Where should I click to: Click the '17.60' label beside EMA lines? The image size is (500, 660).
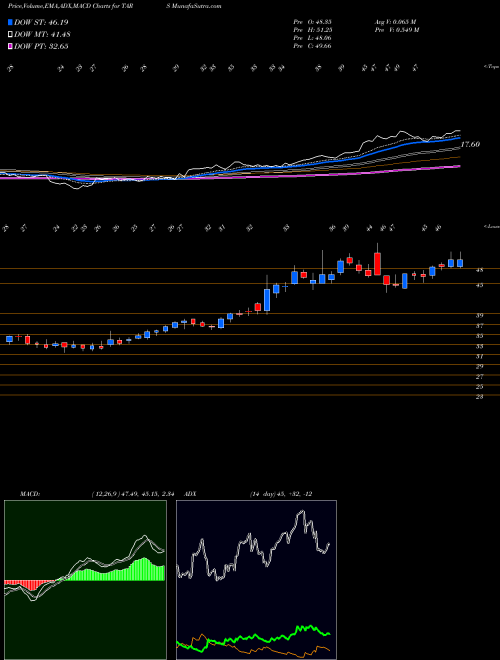[x=470, y=144]
